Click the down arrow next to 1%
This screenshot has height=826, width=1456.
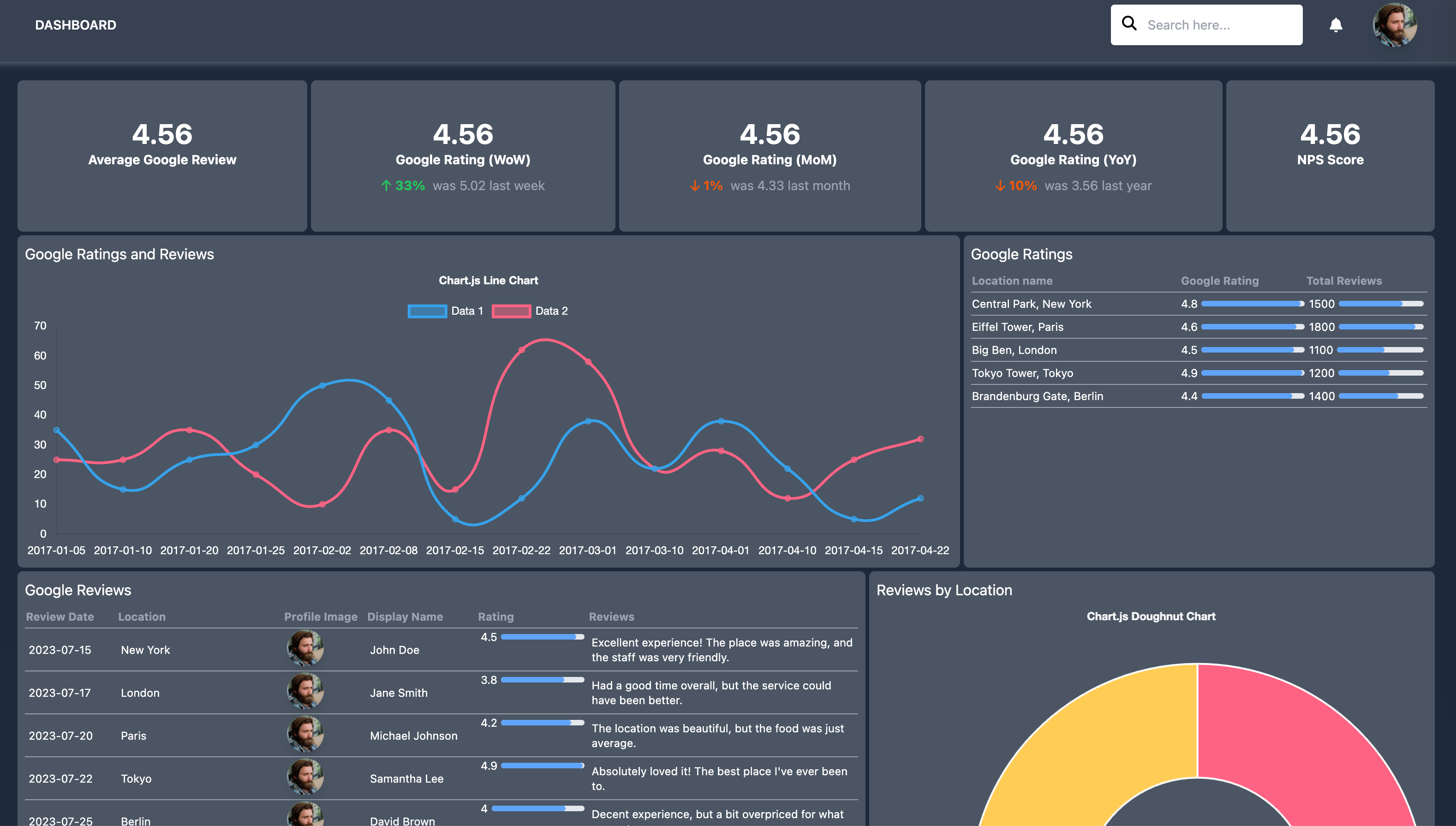[694, 186]
